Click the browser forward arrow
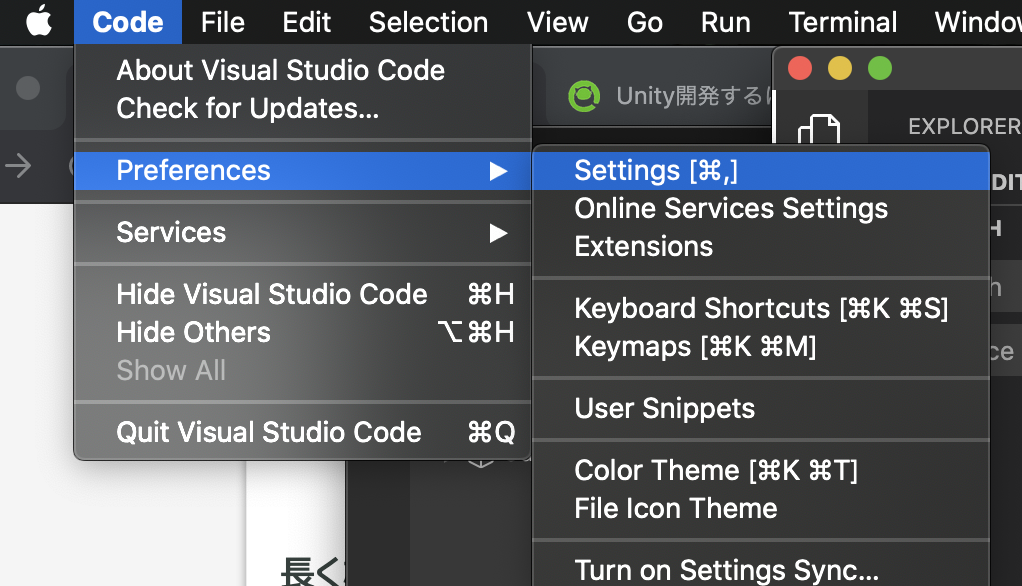 pyautogui.click(x=18, y=166)
